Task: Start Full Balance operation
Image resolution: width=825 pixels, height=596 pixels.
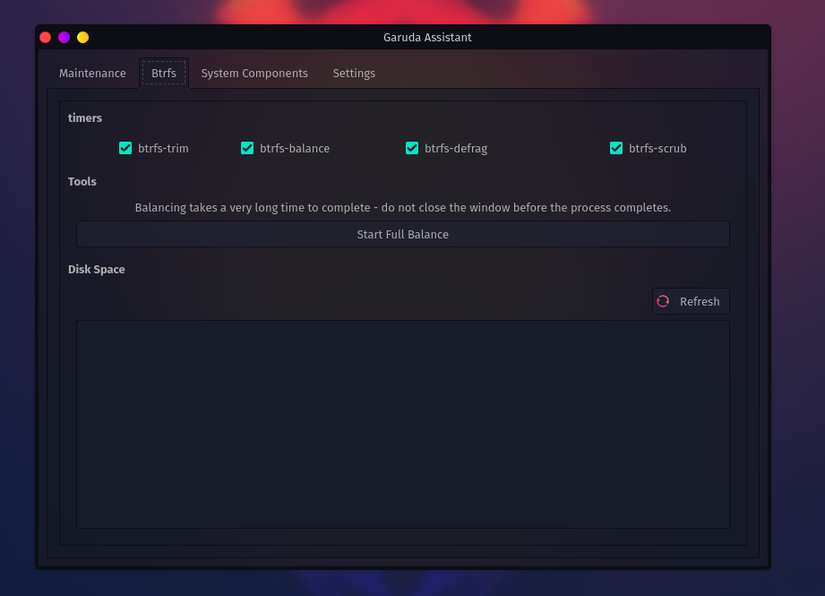Action: (x=403, y=234)
